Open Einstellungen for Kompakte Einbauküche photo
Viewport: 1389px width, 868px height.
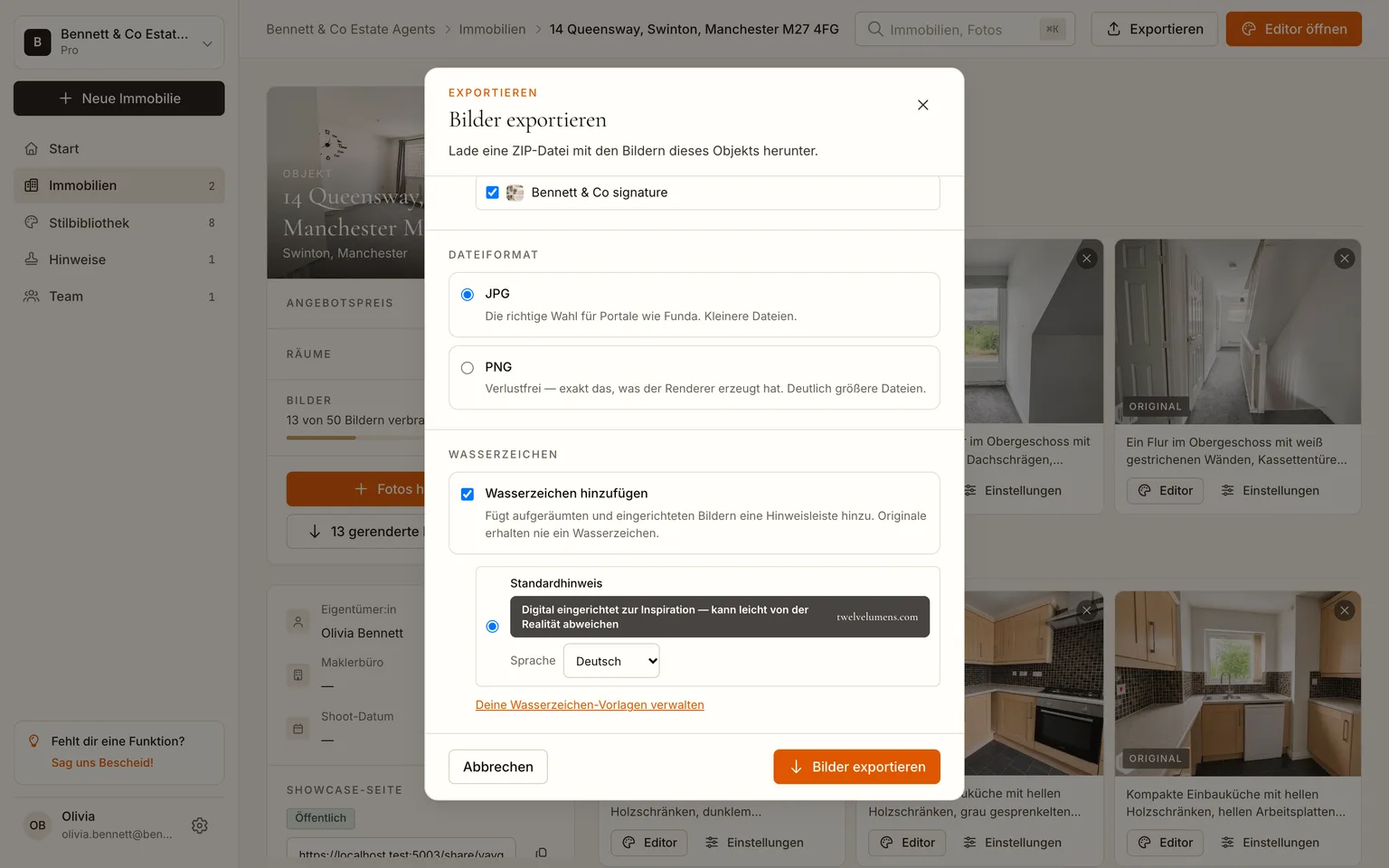click(1270, 843)
